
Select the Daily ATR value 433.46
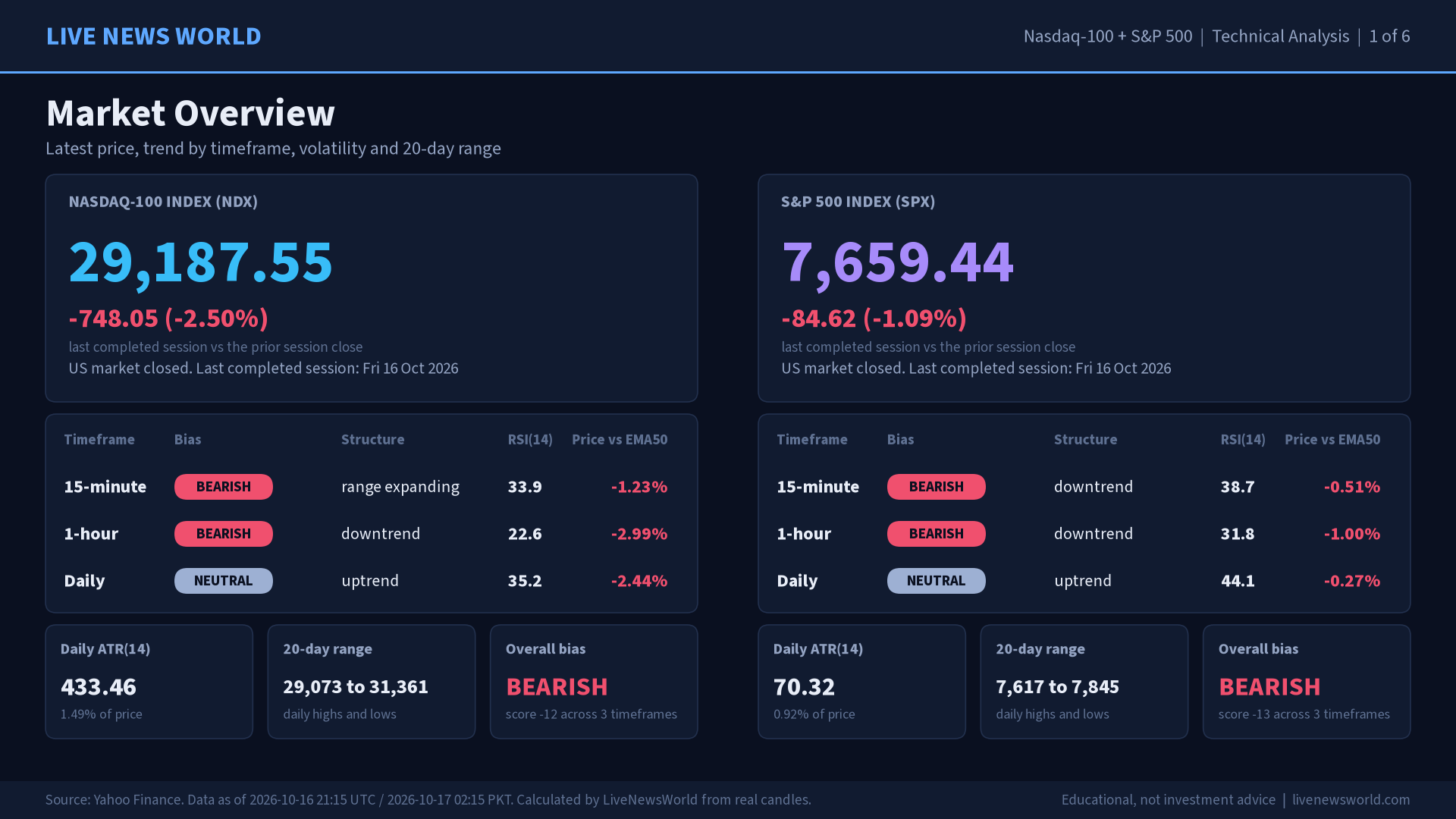[99, 687]
